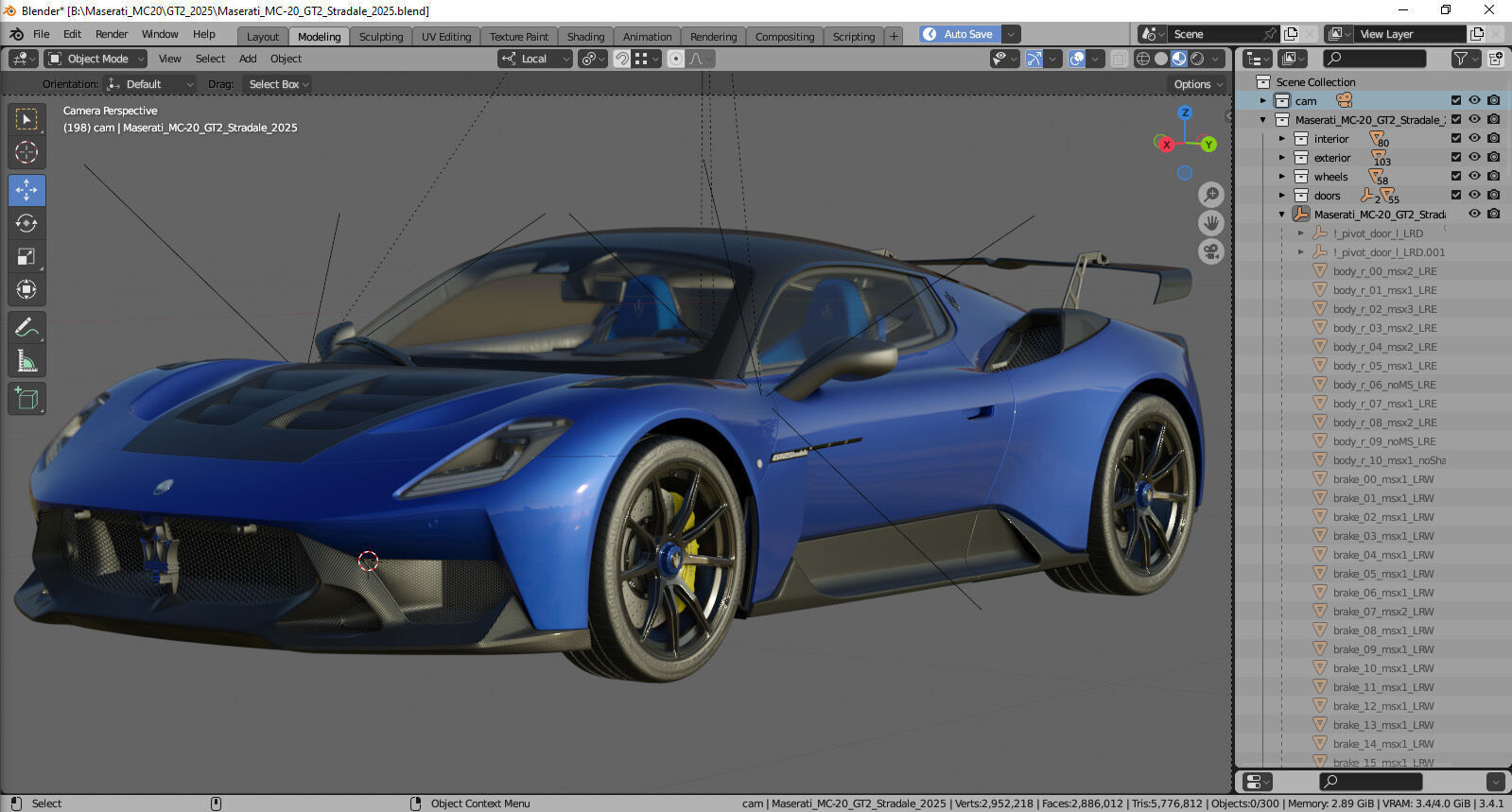Disable rendering for doors collection
1512x812 pixels.
click(x=1493, y=195)
